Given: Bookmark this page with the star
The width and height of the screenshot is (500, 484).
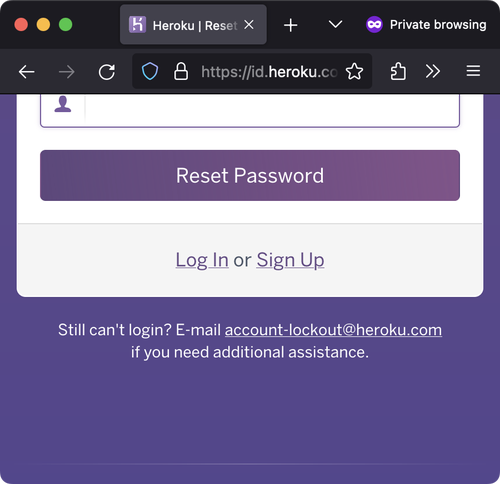Looking at the screenshot, I should click(x=354, y=71).
